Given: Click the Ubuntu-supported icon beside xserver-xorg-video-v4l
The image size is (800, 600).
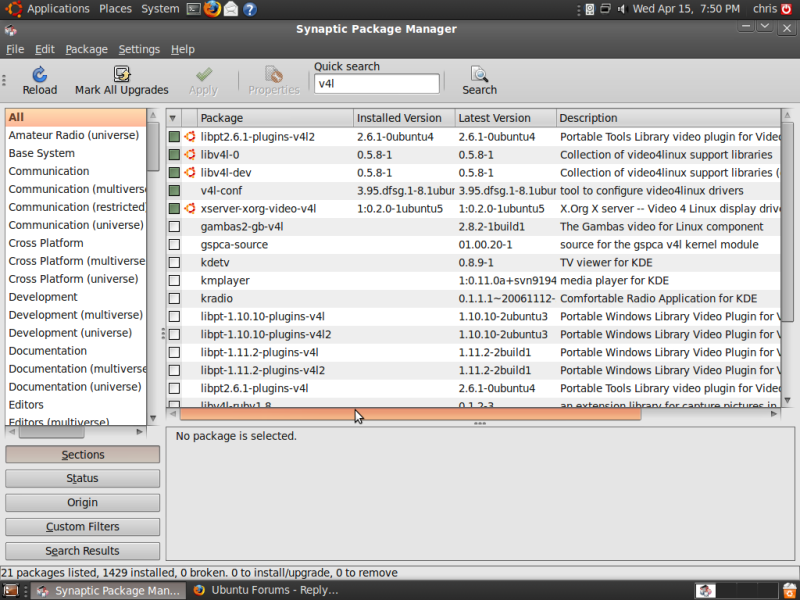Looking at the screenshot, I should pos(190,208).
